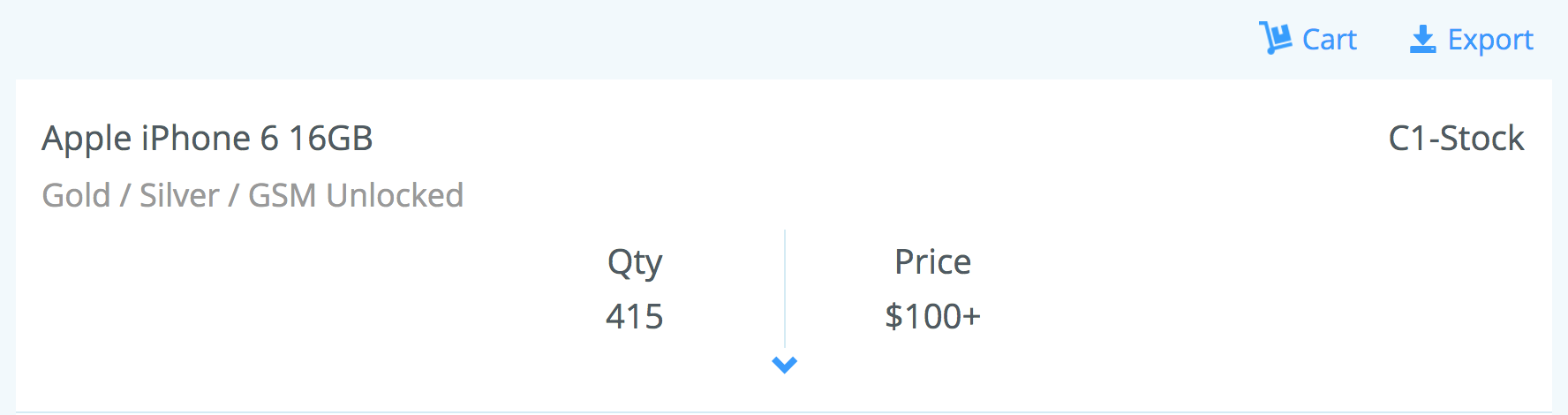The height and width of the screenshot is (415, 1568).
Task: Select the $100+ price value
Action: coord(932,316)
